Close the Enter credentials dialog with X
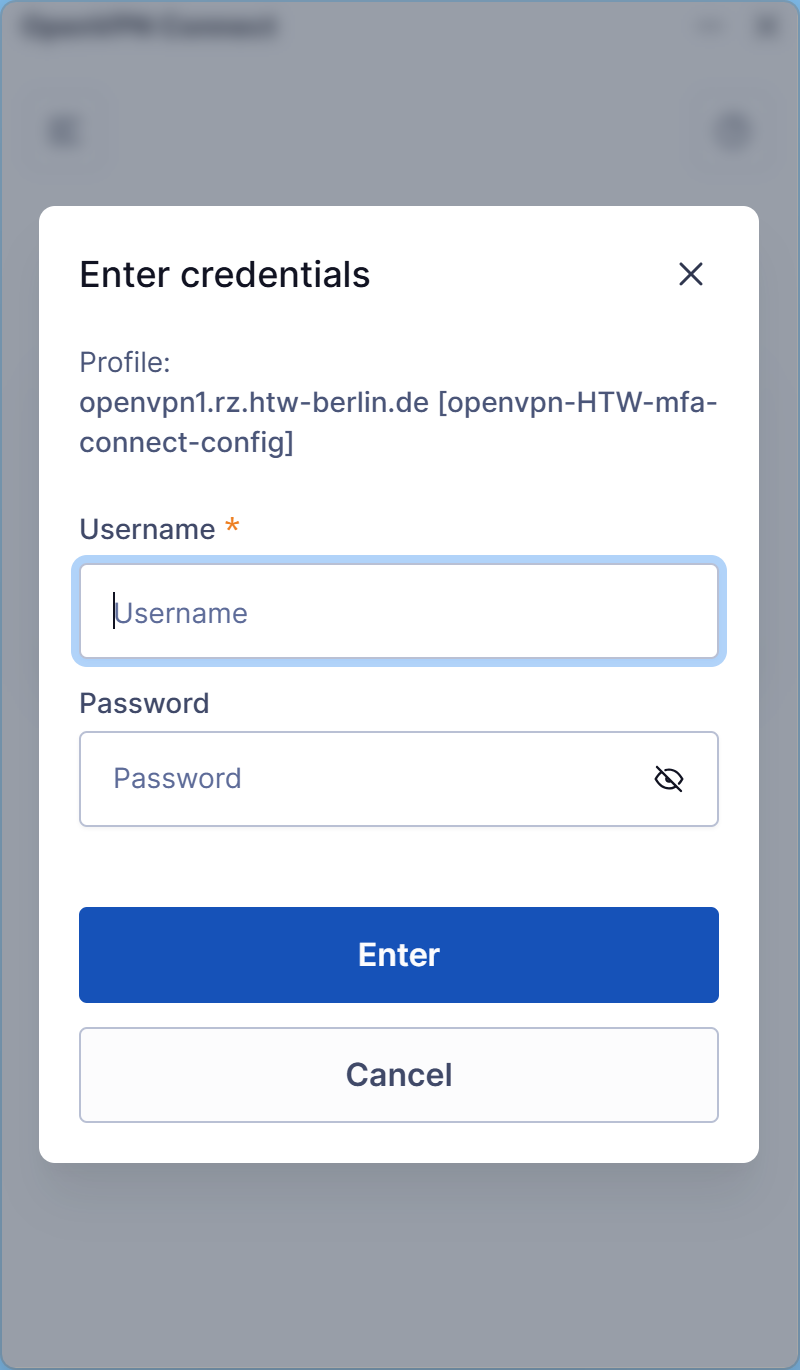This screenshot has width=800, height=1370. click(691, 274)
